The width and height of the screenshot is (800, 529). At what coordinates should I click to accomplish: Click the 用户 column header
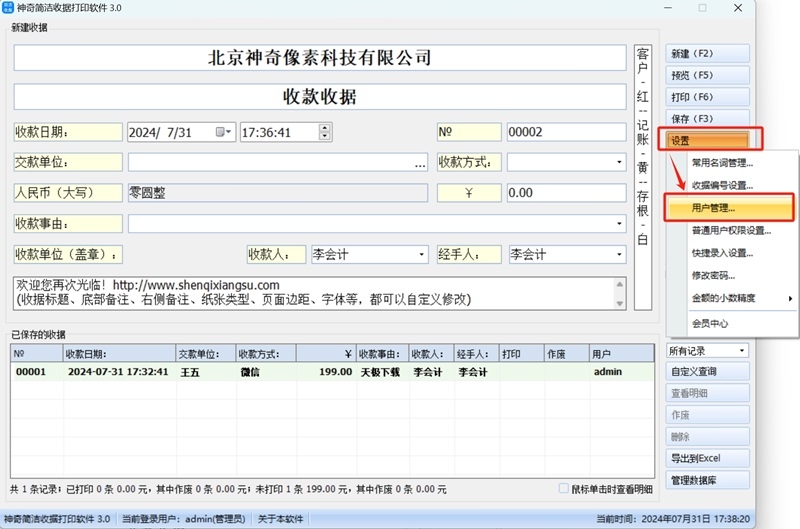point(621,354)
